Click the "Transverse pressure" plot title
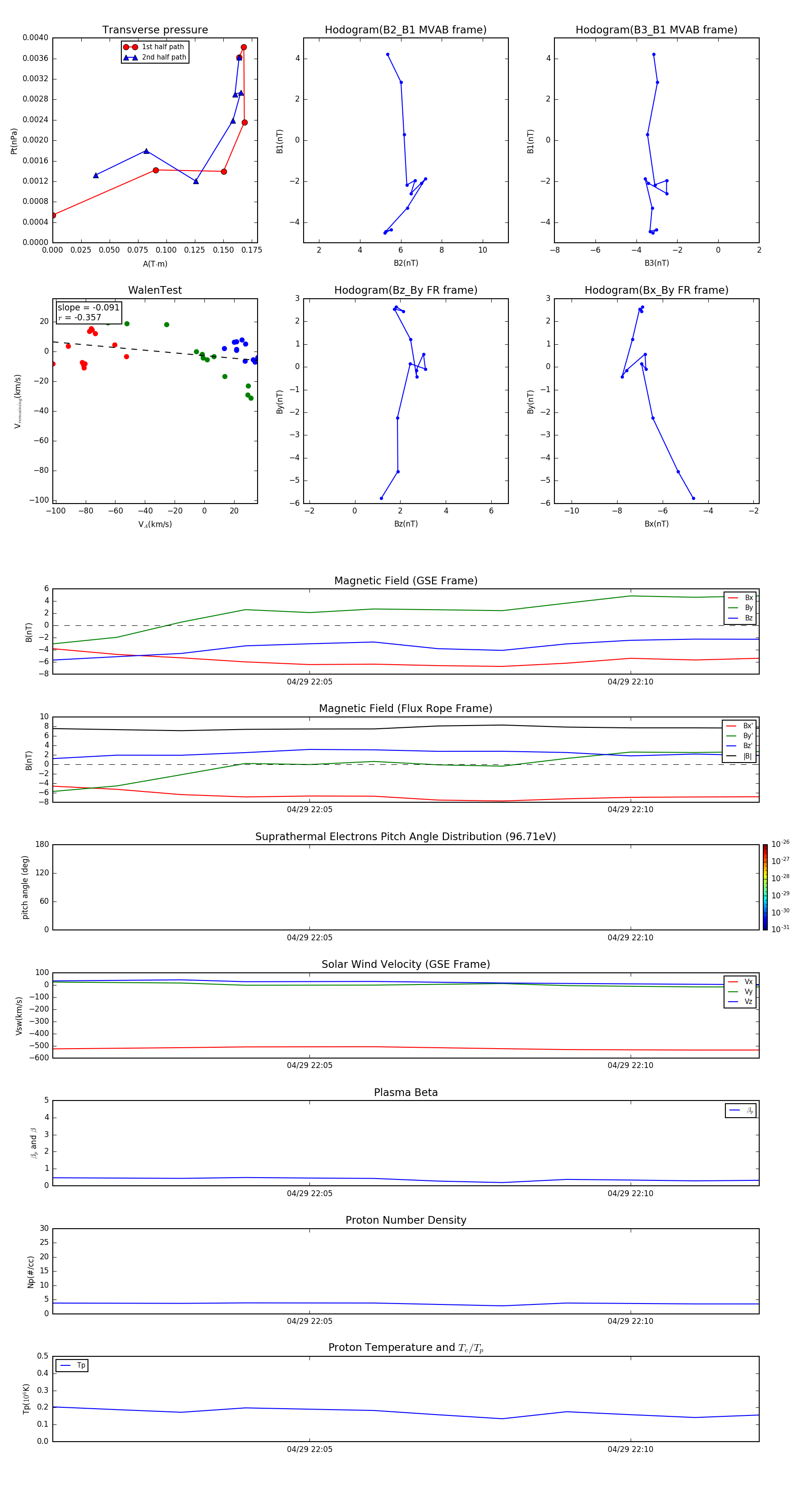The image size is (812, 1489). pos(155,30)
